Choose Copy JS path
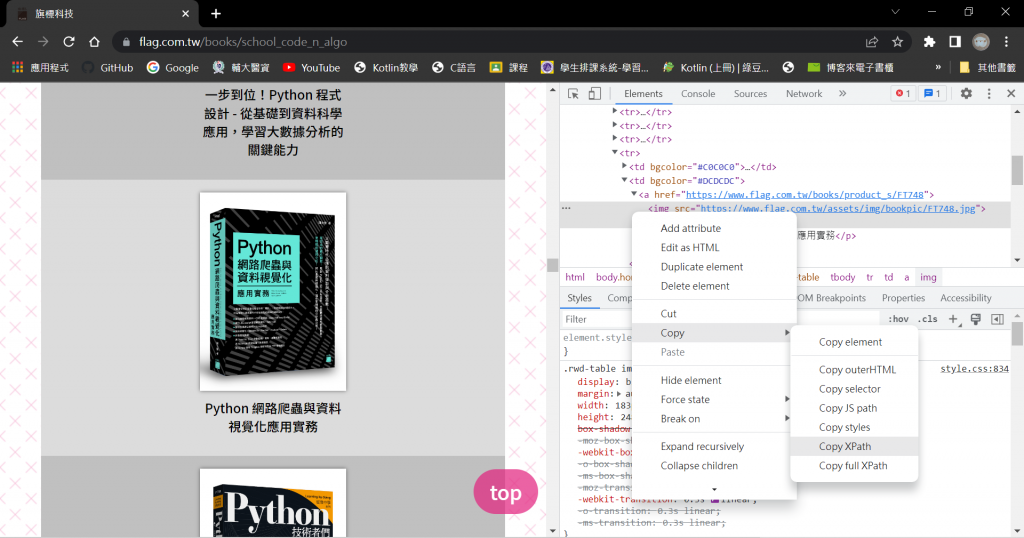Screen dimensions: 1024x538 coord(854,408)
